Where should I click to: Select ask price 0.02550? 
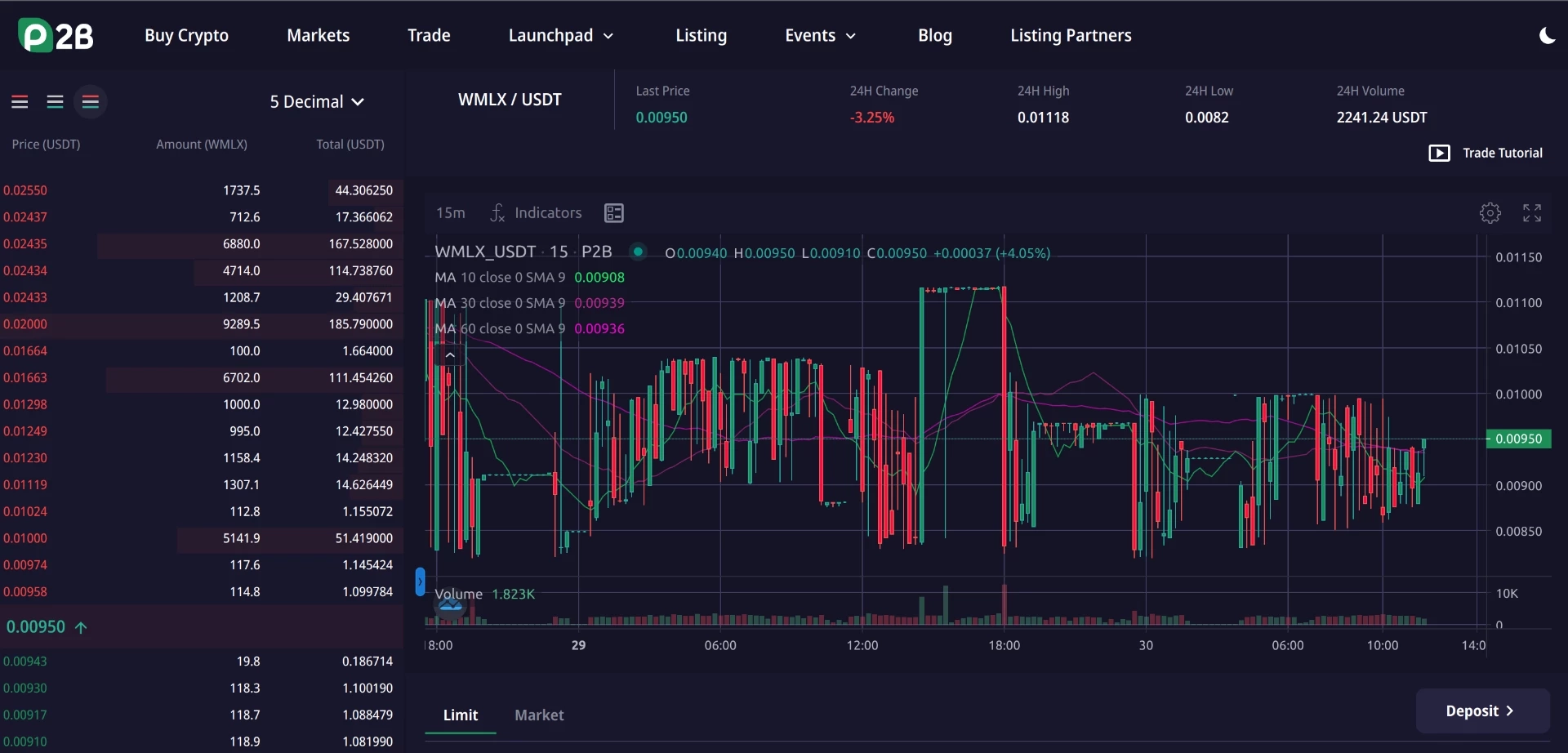(25, 190)
